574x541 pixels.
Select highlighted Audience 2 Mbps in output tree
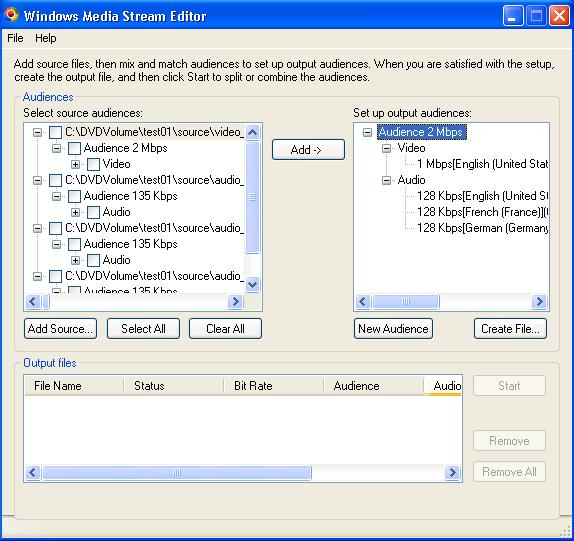coord(421,132)
